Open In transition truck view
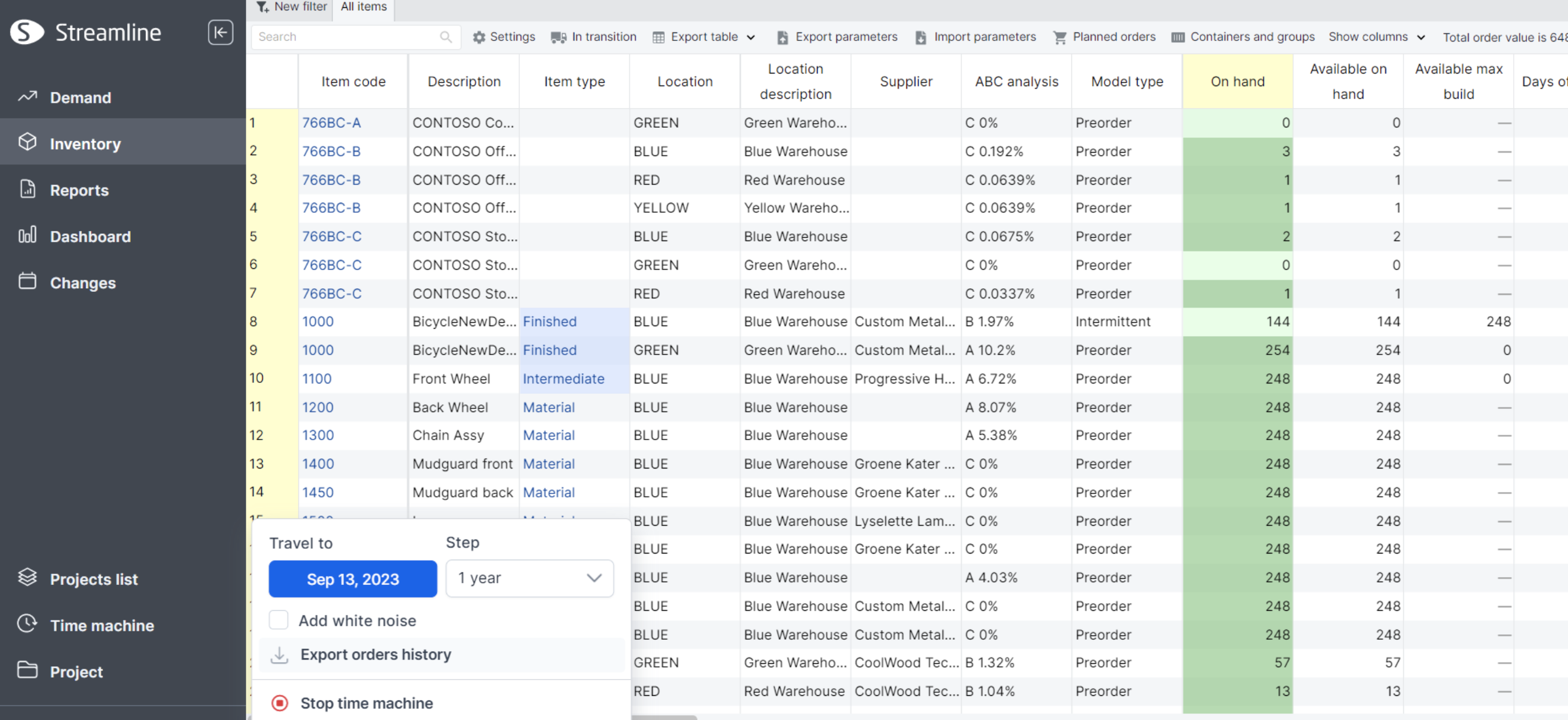Screen dimensions: 1568x720 [557, 37]
